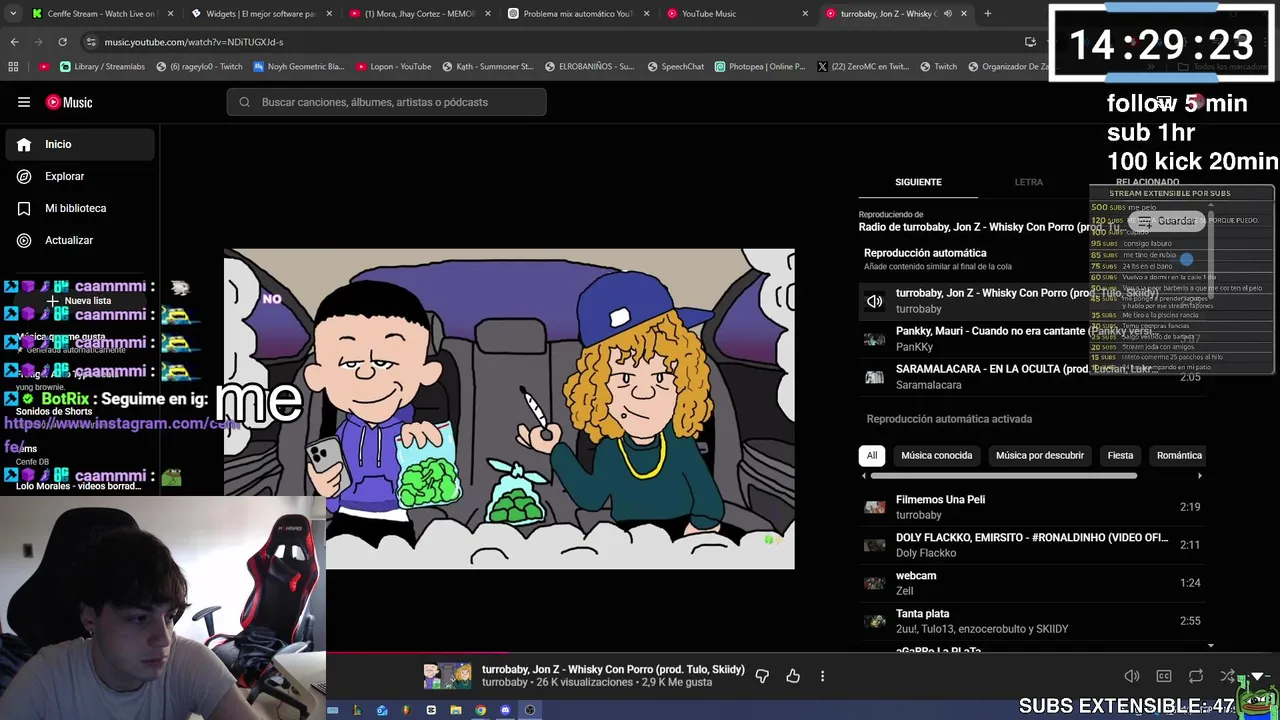Viewport: 1280px width, 720px height.
Task: Toggle repeat mode in player bar
Action: (x=1196, y=676)
